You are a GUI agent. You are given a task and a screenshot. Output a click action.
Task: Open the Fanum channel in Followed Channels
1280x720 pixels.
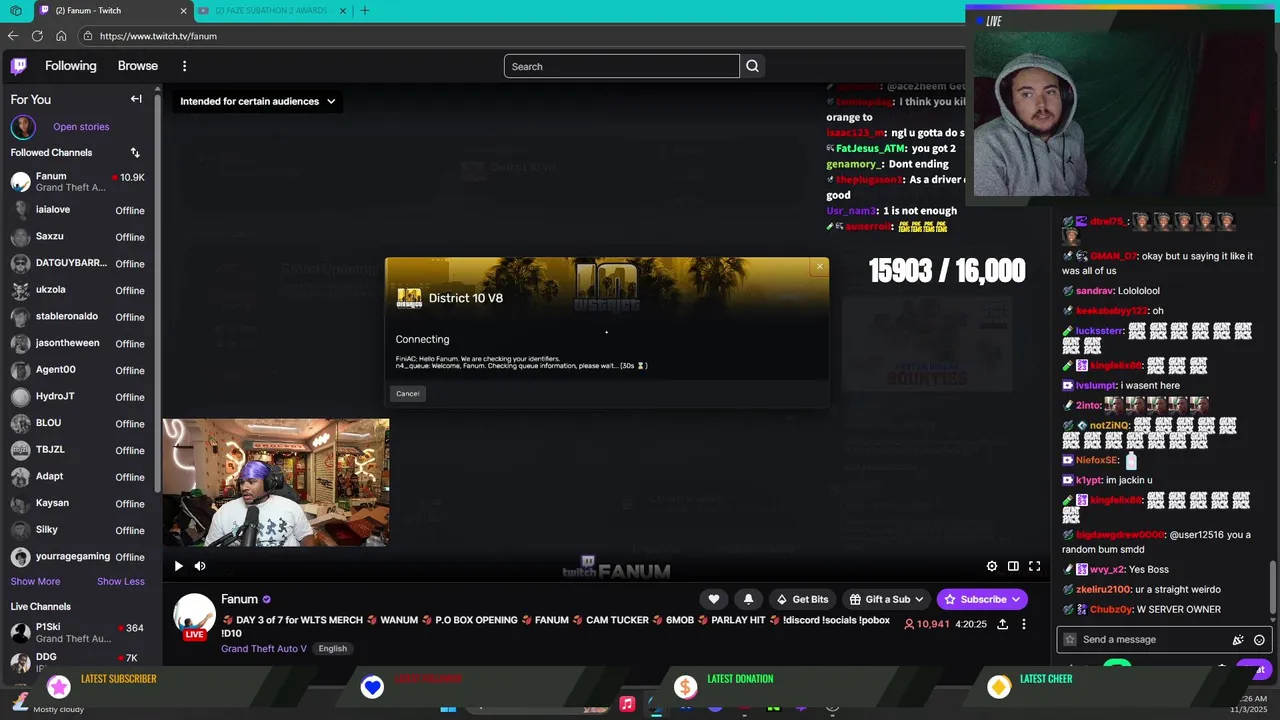click(78, 182)
